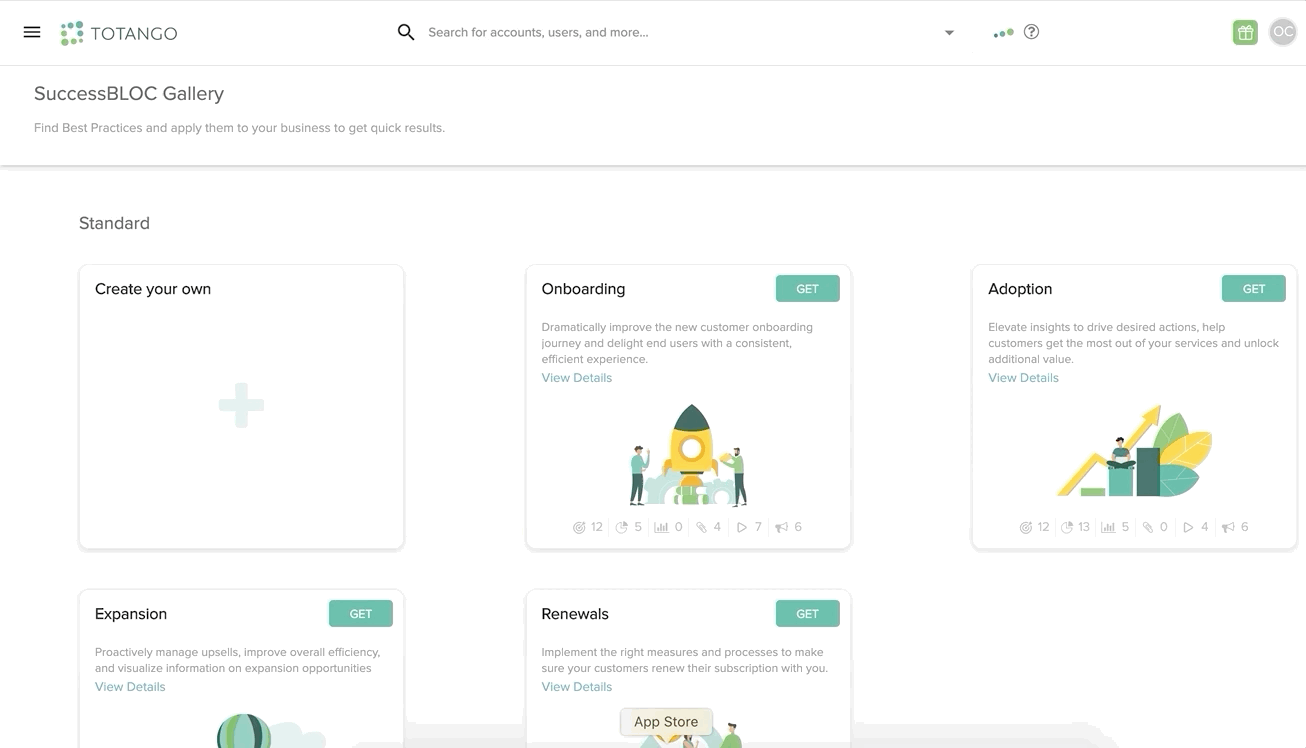The image size is (1306, 748).
Task: Click Onboarding segments pie icon showing 5
Action: [x=621, y=527]
